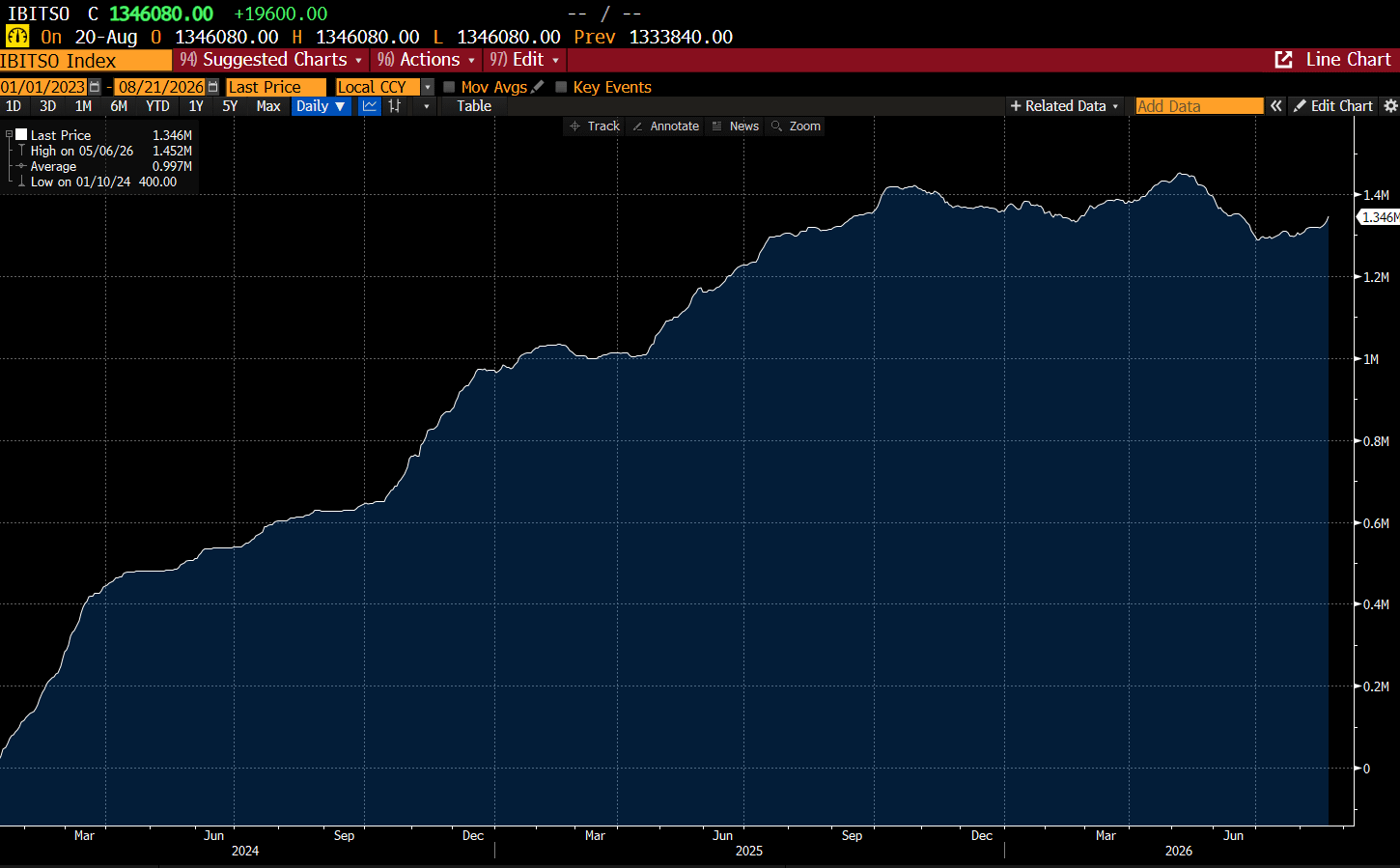Click the Average legend row label

[x=53, y=166]
